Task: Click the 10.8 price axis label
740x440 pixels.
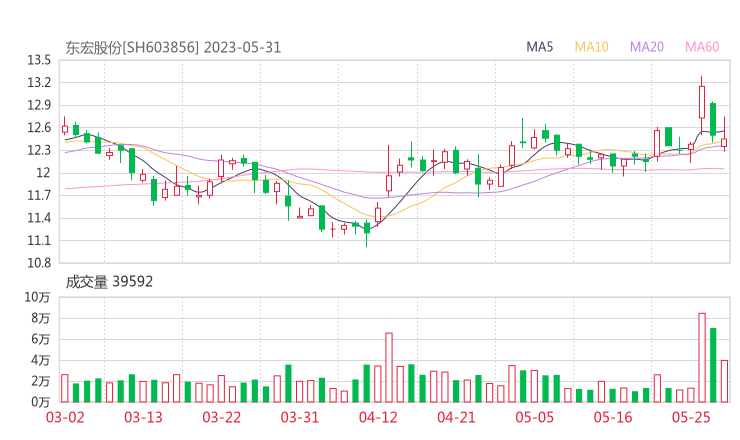Action: click(39, 263)
